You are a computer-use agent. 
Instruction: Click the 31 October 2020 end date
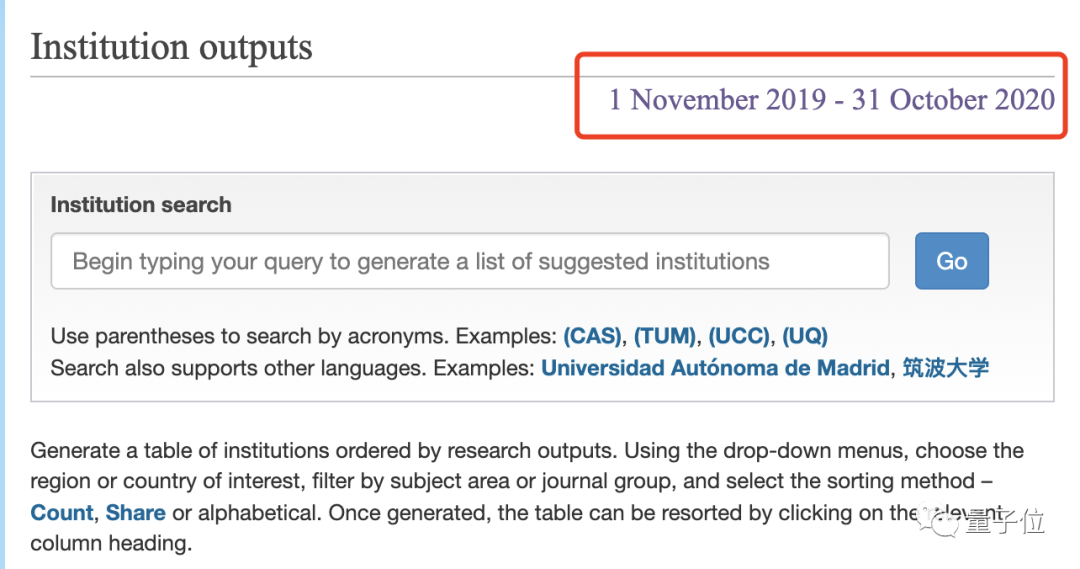[x=953, y=100]
